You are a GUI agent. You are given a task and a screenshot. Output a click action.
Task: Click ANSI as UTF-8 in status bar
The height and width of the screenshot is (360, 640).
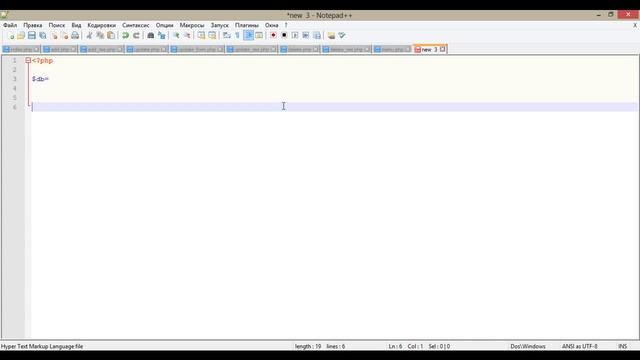tap(579, 346)
